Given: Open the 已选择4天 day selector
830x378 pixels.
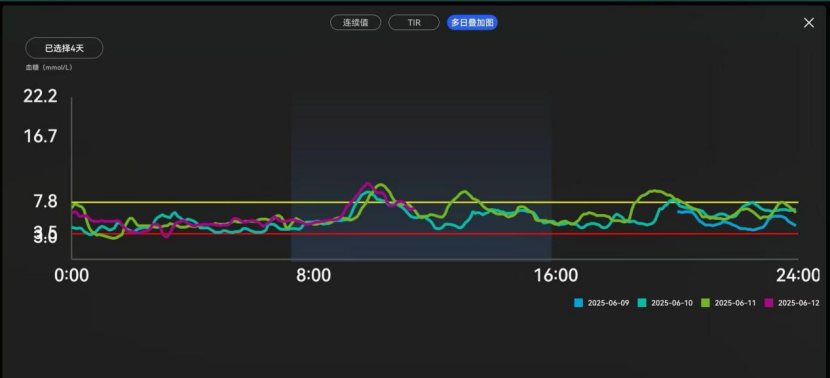Looking at the screenshot, I should [64, 48].
